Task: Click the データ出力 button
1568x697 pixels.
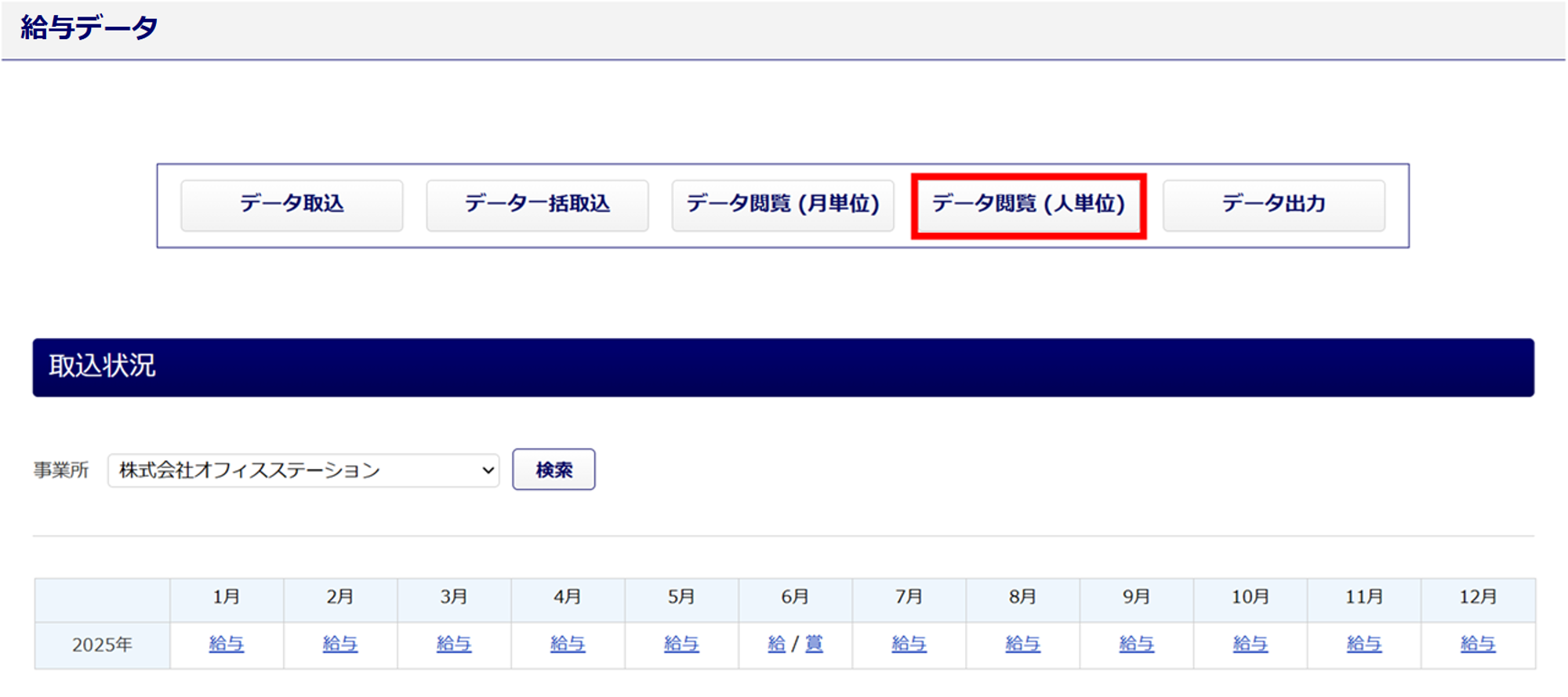Action: click(1274, 205)
